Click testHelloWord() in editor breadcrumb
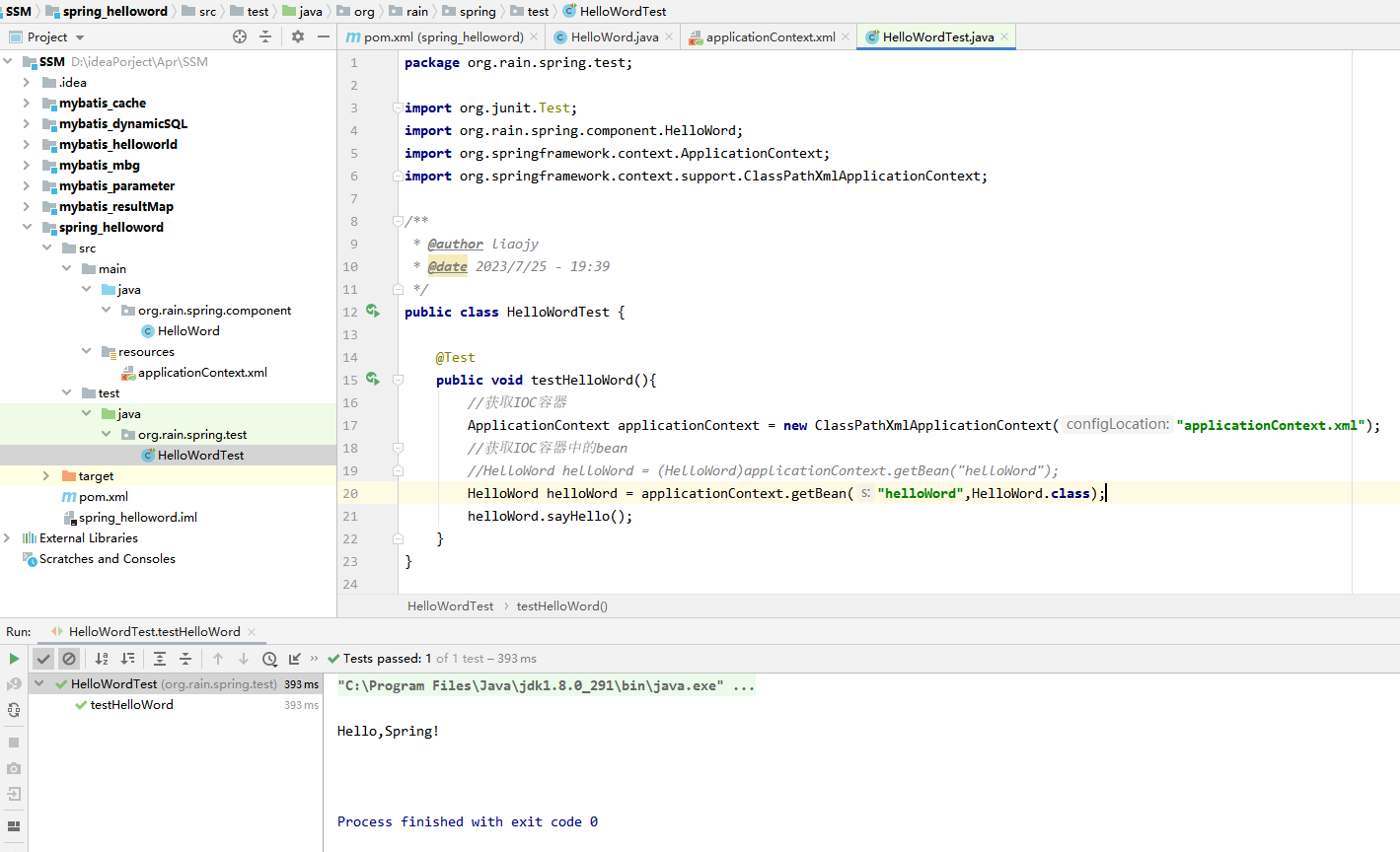1400x852 pixels. click(561, 606)
